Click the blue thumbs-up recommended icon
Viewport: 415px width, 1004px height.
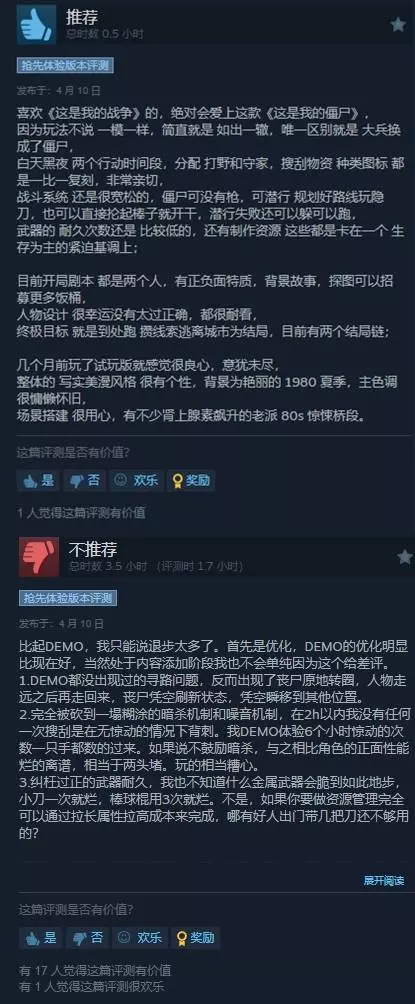[x=37, y=25]
